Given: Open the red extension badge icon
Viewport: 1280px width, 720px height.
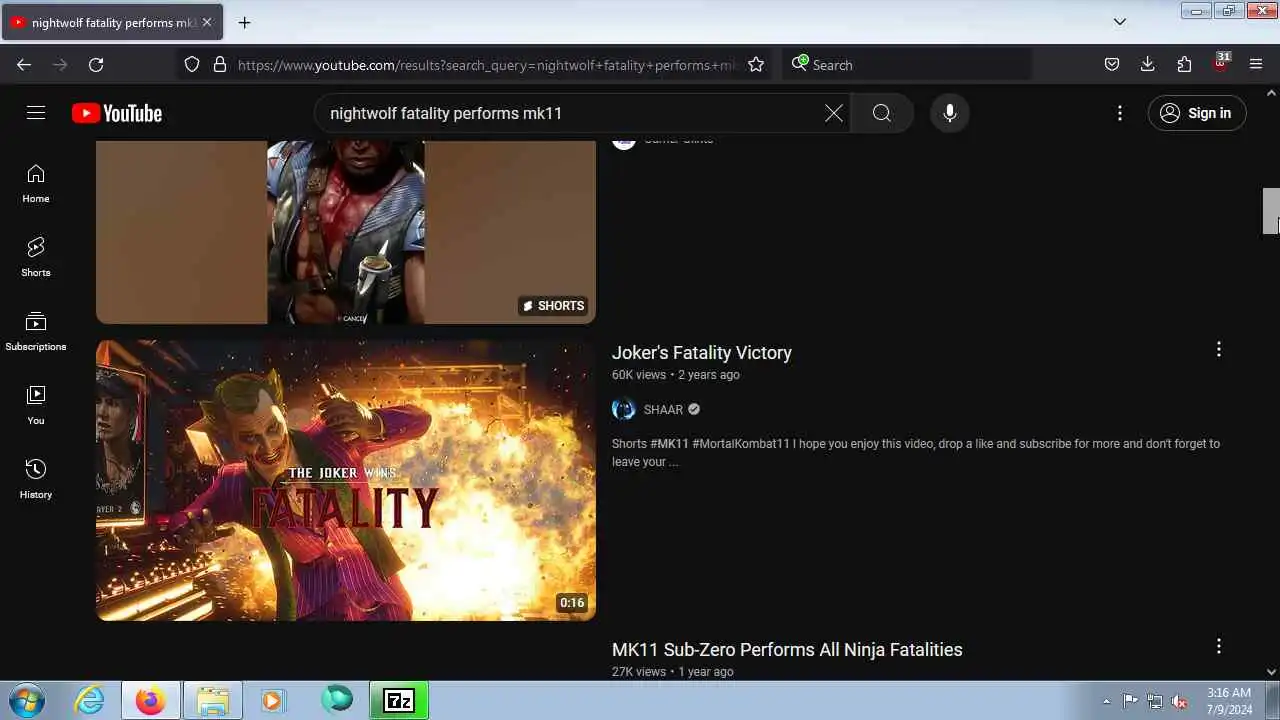Looking at the screenshot, I should pyautogui.click(x=1221, y=63).
